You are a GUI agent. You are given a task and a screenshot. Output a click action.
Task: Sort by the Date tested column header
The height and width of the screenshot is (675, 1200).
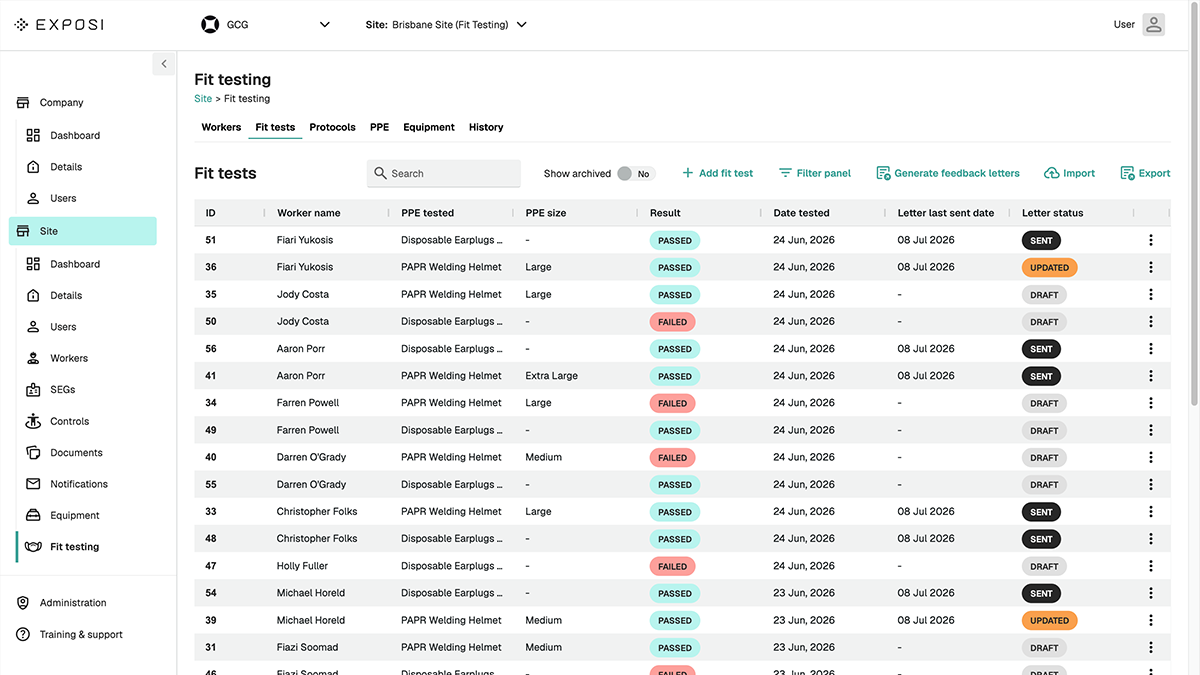[801, 213]
